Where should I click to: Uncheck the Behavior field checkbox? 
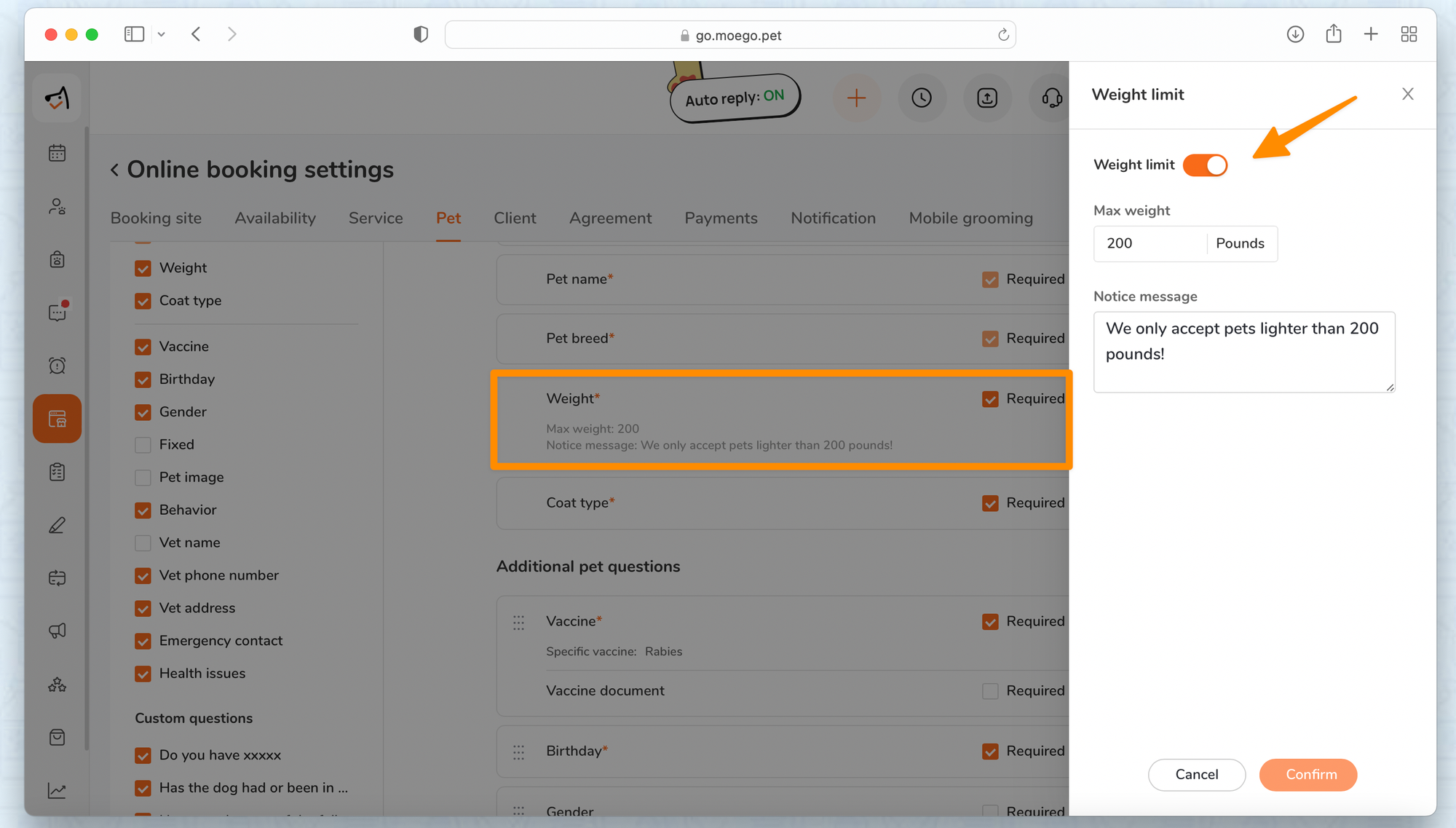click(x=143, y=510)
